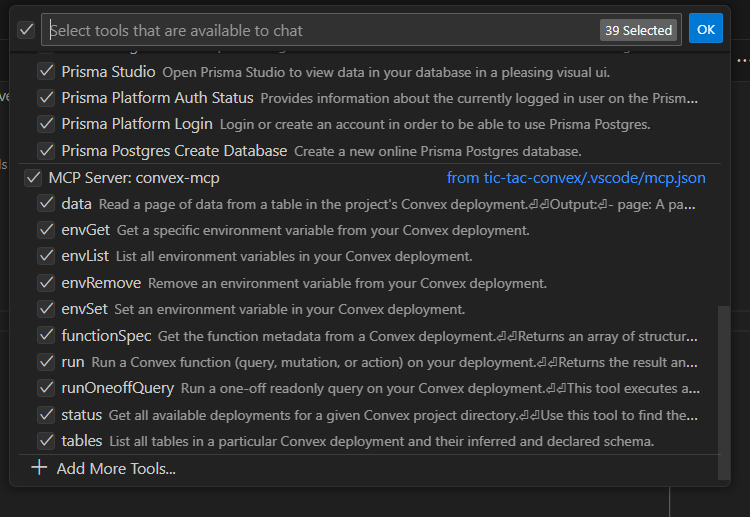Click the 39 Selected badge
750x517 pixels.
pos(638,30)
